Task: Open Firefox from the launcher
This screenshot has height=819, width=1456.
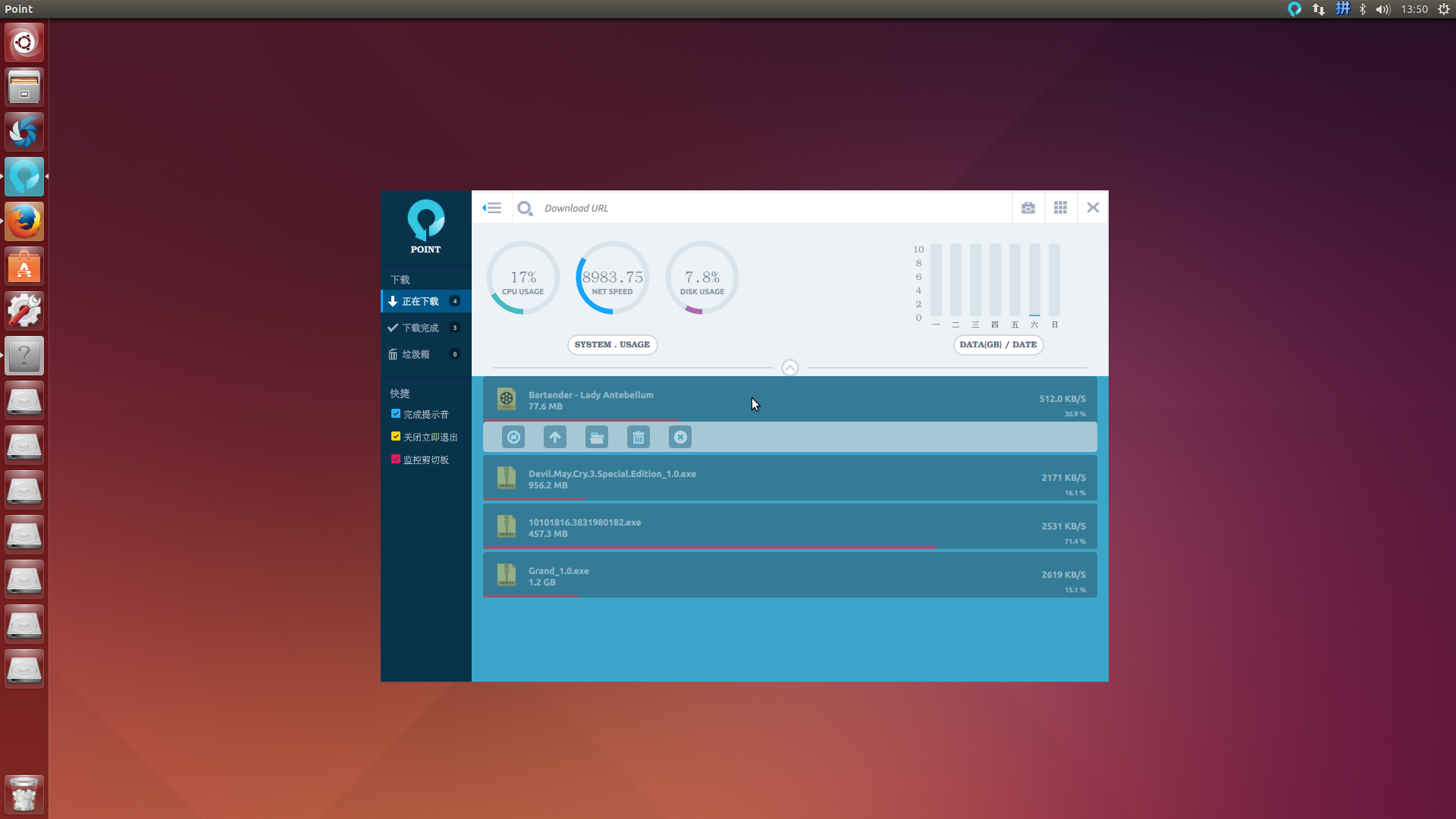Action: click(24, 221)
